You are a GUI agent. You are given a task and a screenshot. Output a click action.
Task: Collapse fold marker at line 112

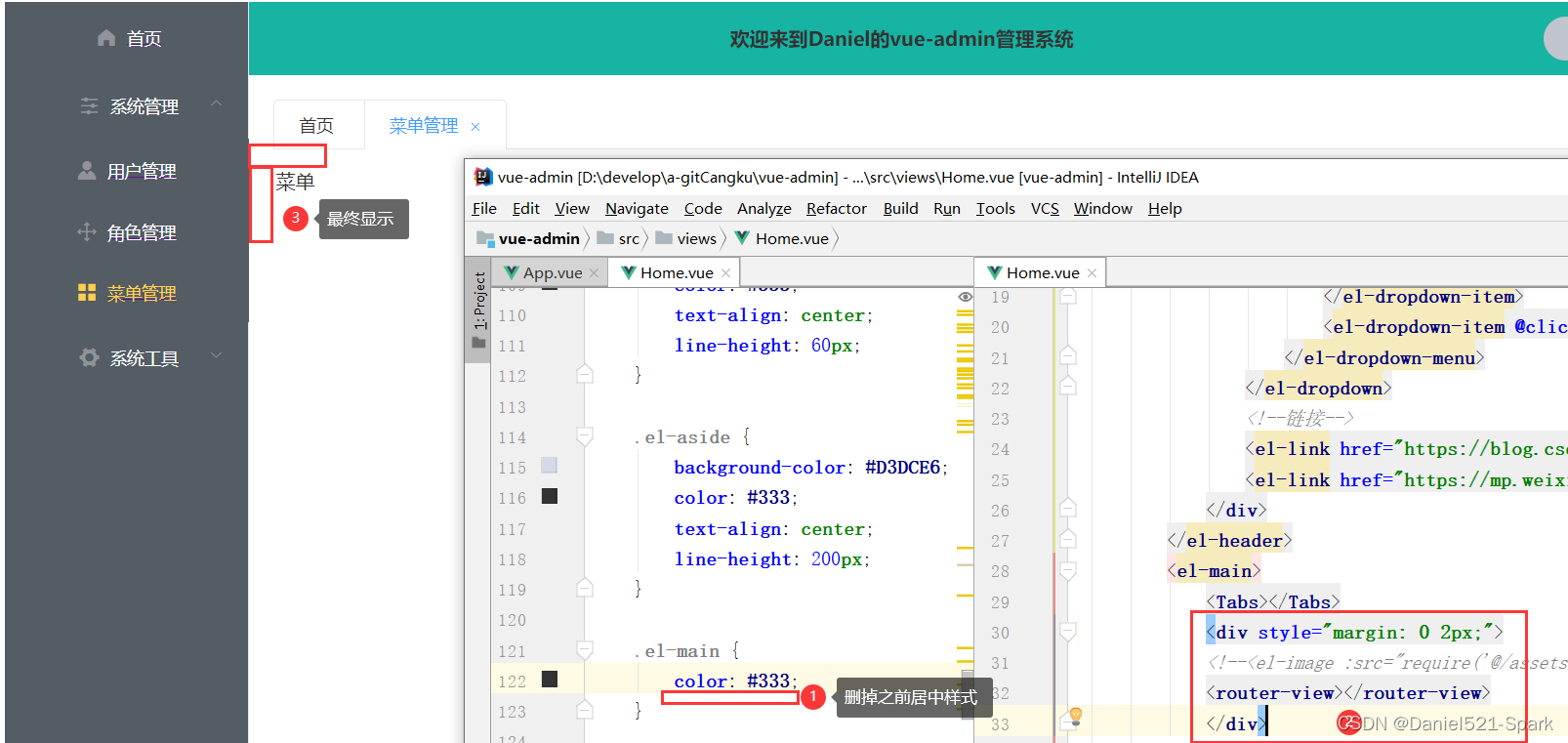coord(585,374)
